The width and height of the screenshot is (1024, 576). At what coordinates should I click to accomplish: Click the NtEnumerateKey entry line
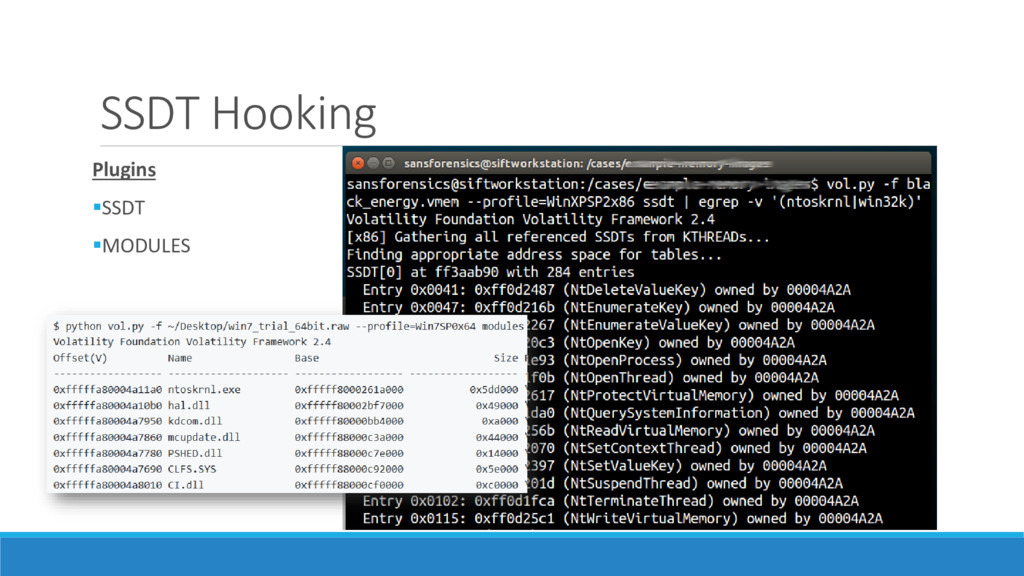click(598, 308)
